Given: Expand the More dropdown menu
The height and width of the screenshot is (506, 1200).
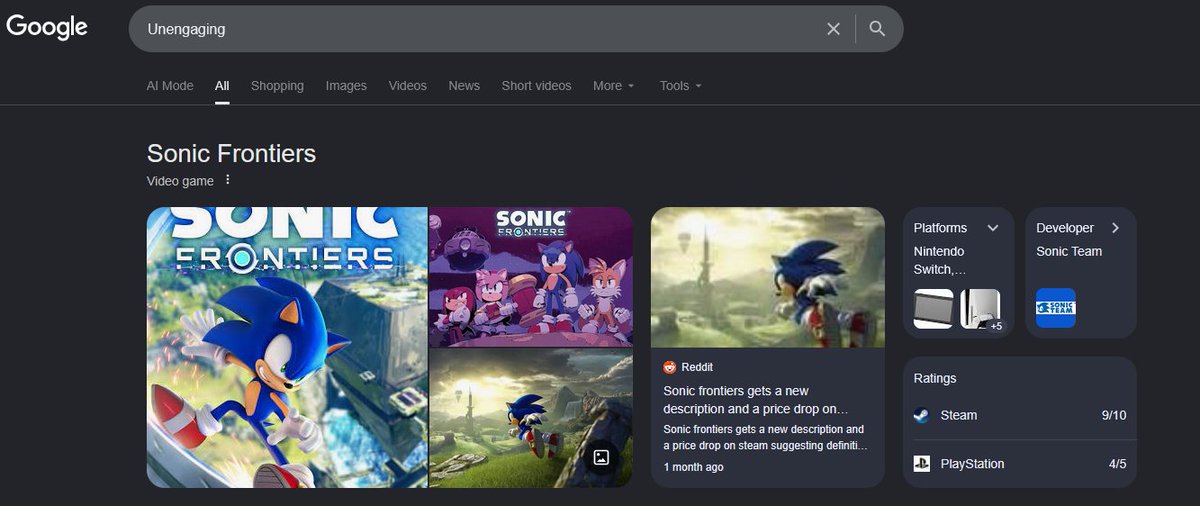Looking at the screenshot, I should click(614, 86).
